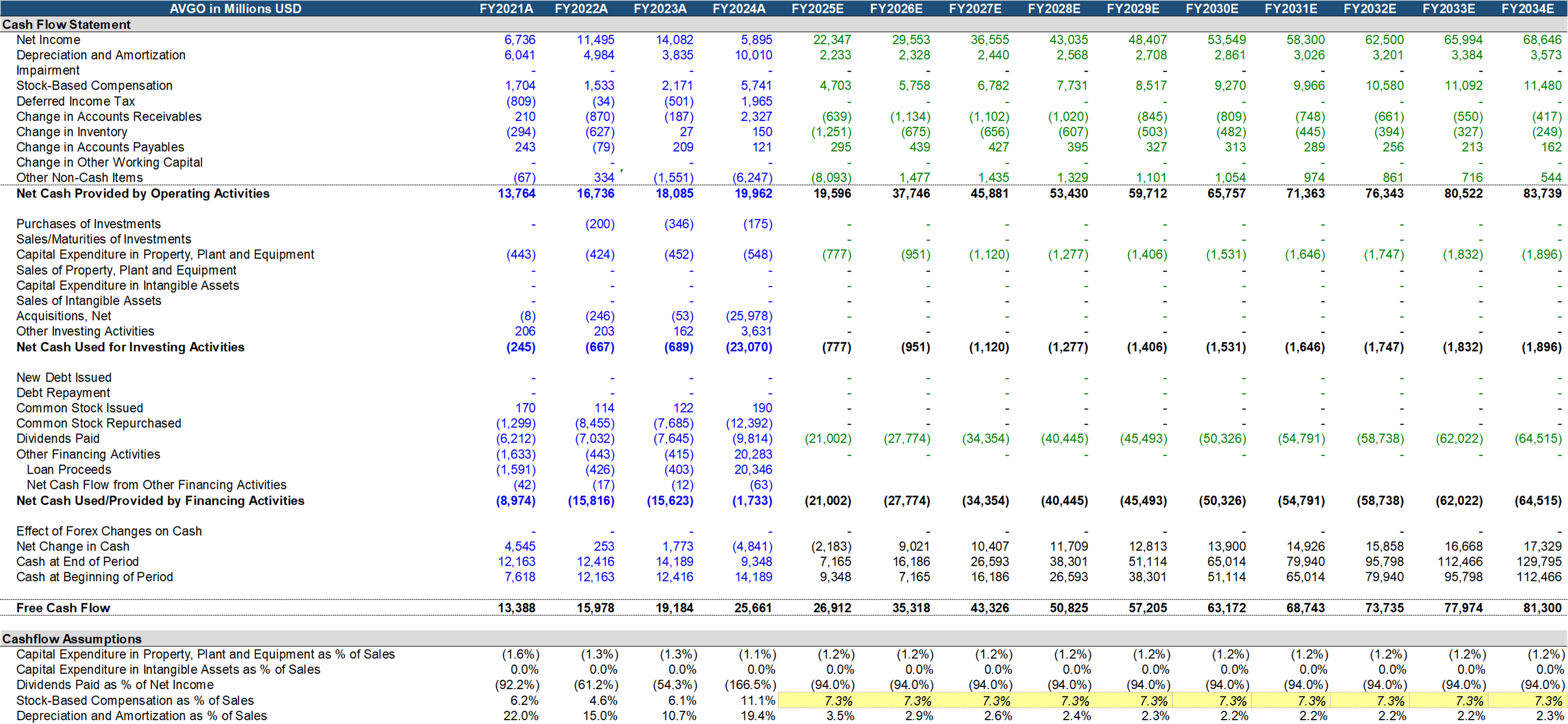Viewport: 1568px width, 724px height.
Task: Click 'Change in Other Working Capital' label
Action: pyautogui.click(x=109, y=162)
